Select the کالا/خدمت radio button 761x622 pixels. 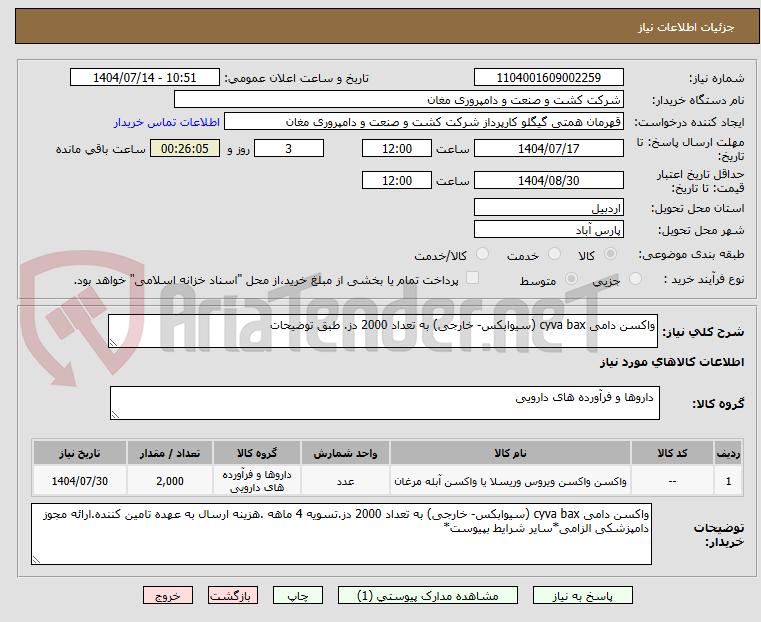[482, 254]
